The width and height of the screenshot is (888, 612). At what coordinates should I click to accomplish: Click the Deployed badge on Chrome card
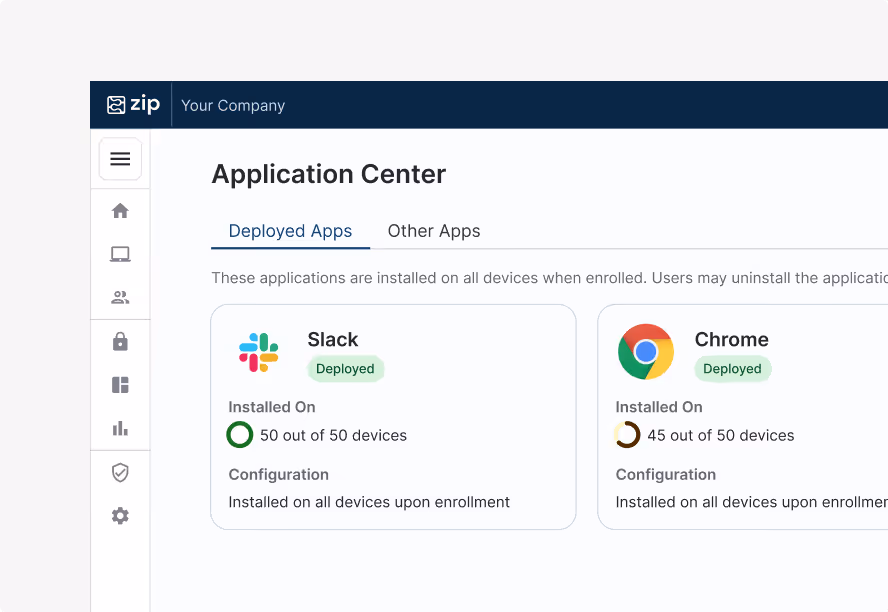coord(732,369)
